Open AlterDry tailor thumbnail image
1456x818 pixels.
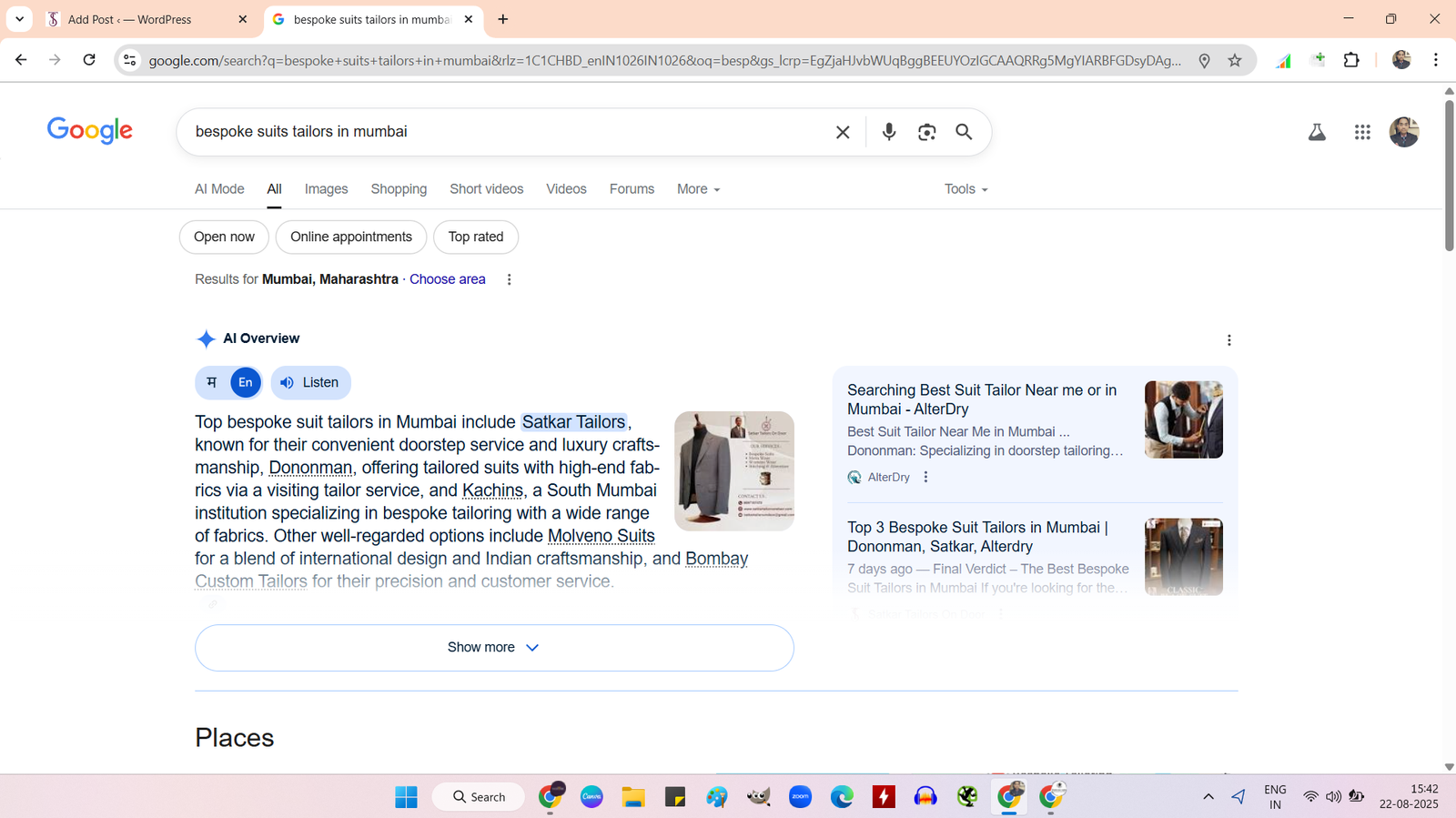point(1184,419)
